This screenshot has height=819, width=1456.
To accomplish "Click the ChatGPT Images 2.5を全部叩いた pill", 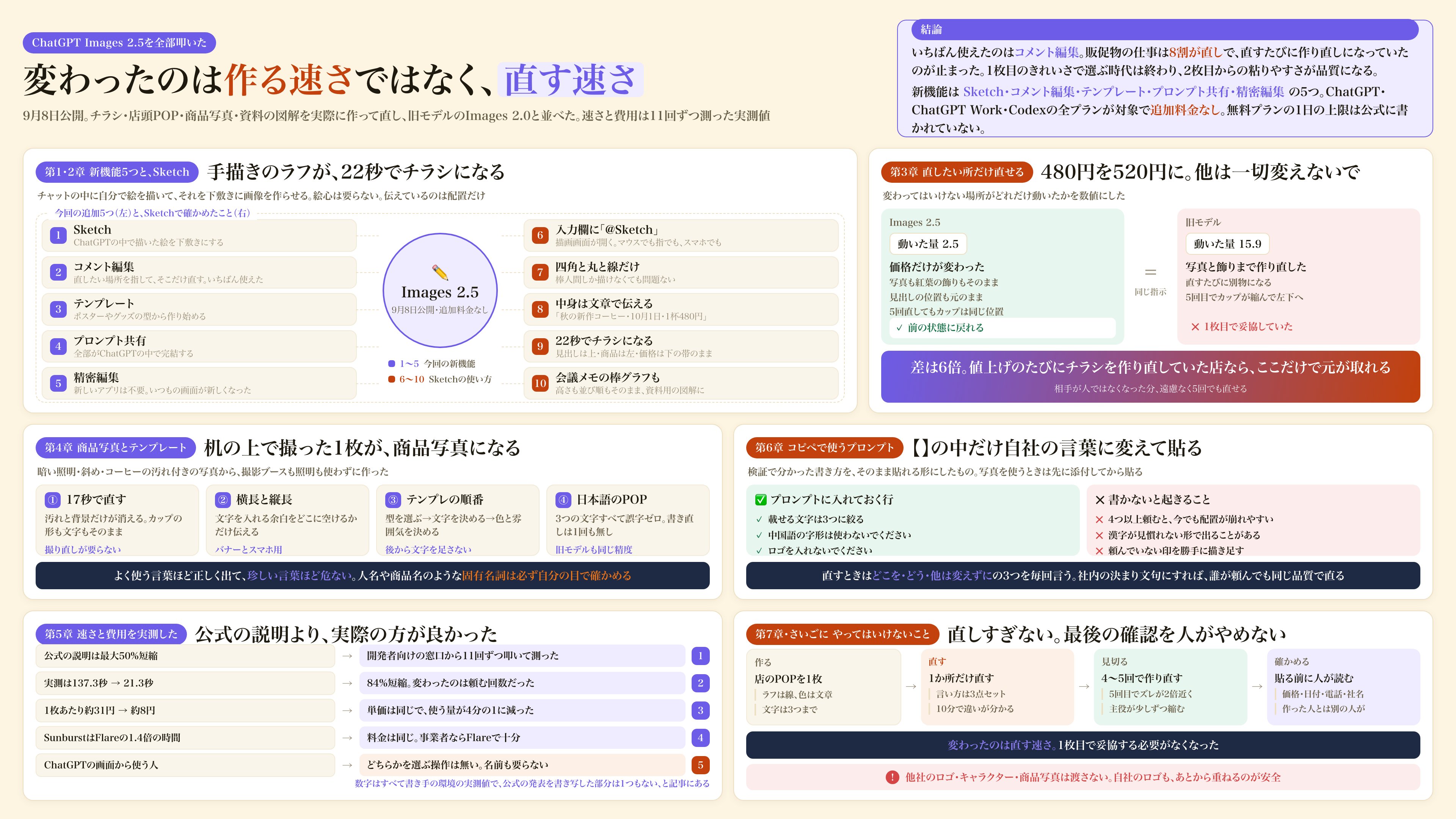I will point(119,42).
